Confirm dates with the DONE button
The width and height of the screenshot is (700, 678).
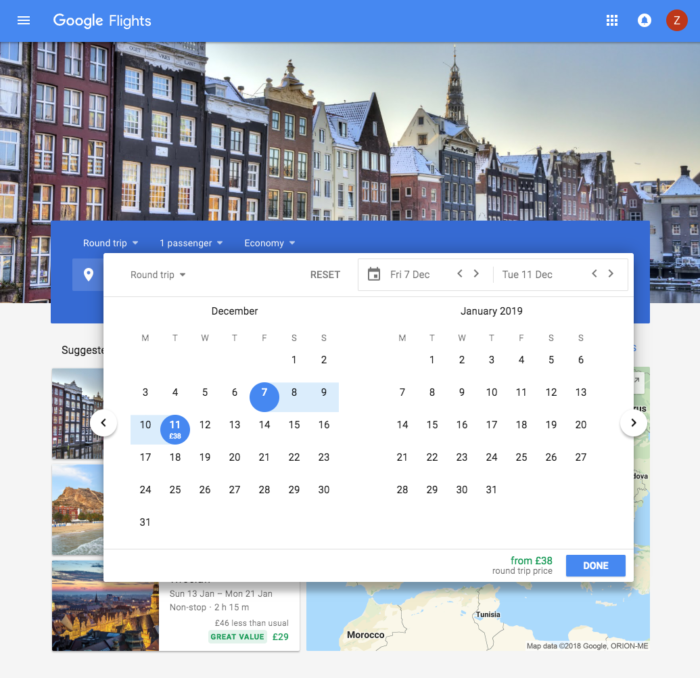595,566
